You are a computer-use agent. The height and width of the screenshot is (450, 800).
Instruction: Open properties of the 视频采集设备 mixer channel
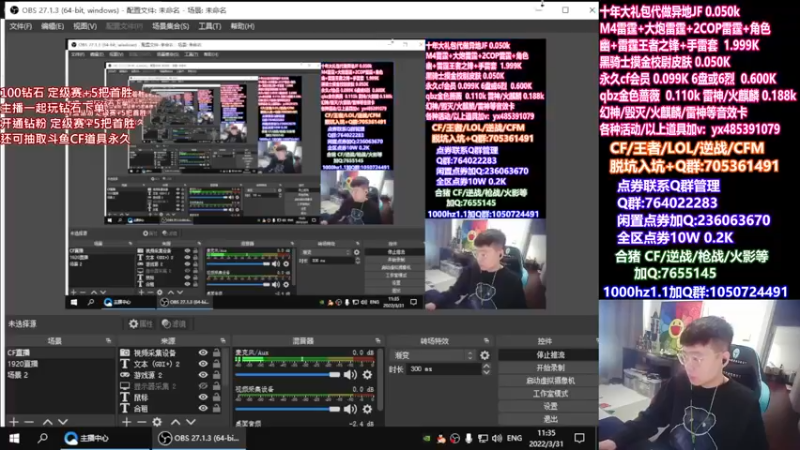pos(367,409)
